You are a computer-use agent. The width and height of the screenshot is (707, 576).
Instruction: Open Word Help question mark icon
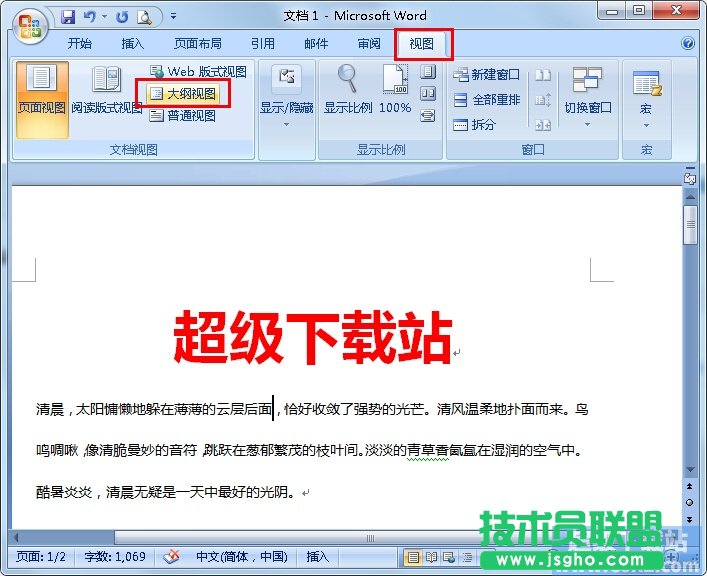tap(688, 44)
